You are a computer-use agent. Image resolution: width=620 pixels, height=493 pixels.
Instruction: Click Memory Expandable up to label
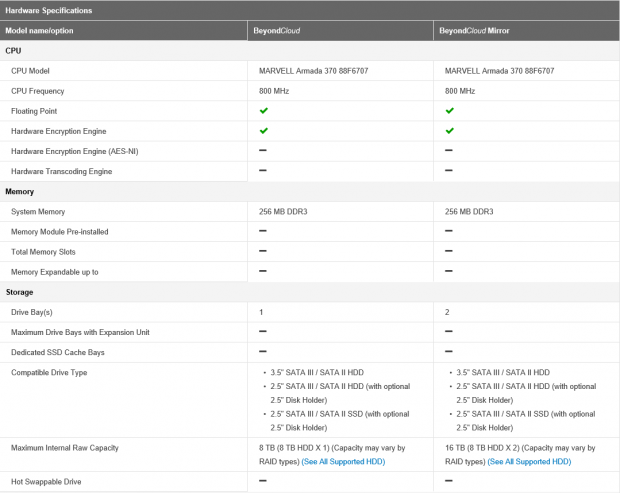click(x=55, y=272)
